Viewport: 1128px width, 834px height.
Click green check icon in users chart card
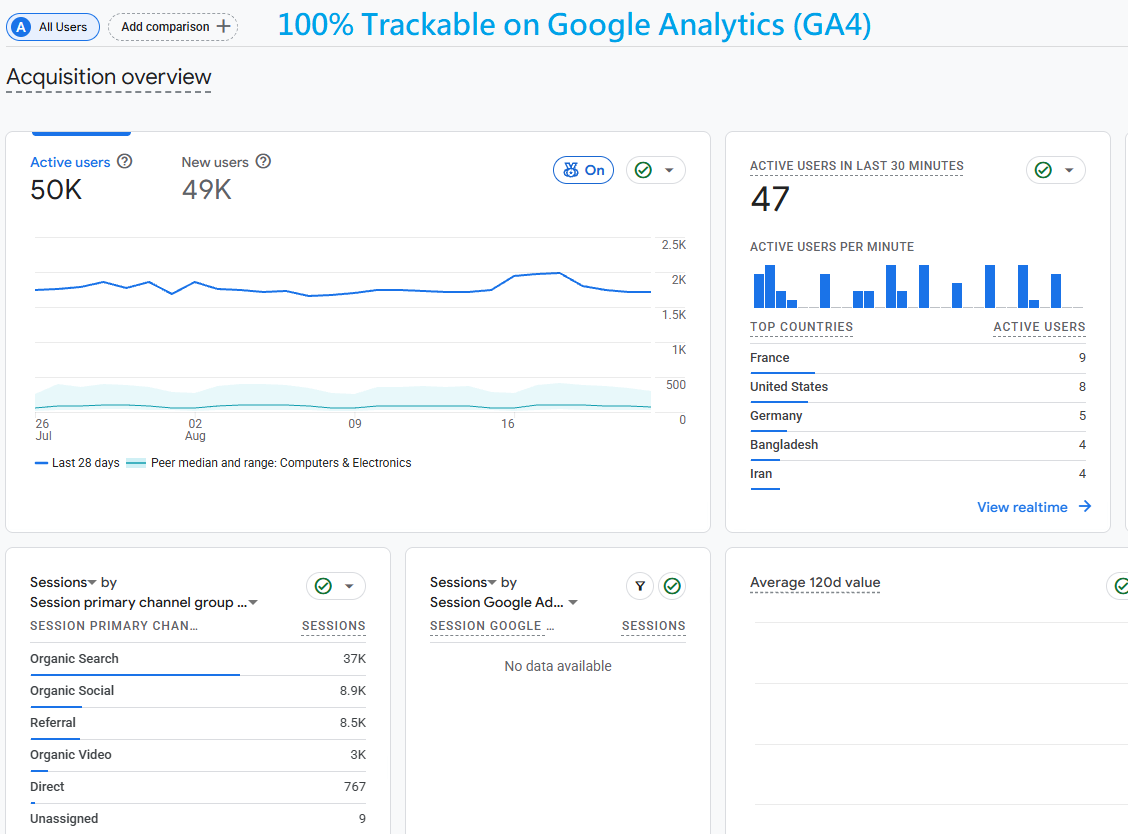coord(643,171)
